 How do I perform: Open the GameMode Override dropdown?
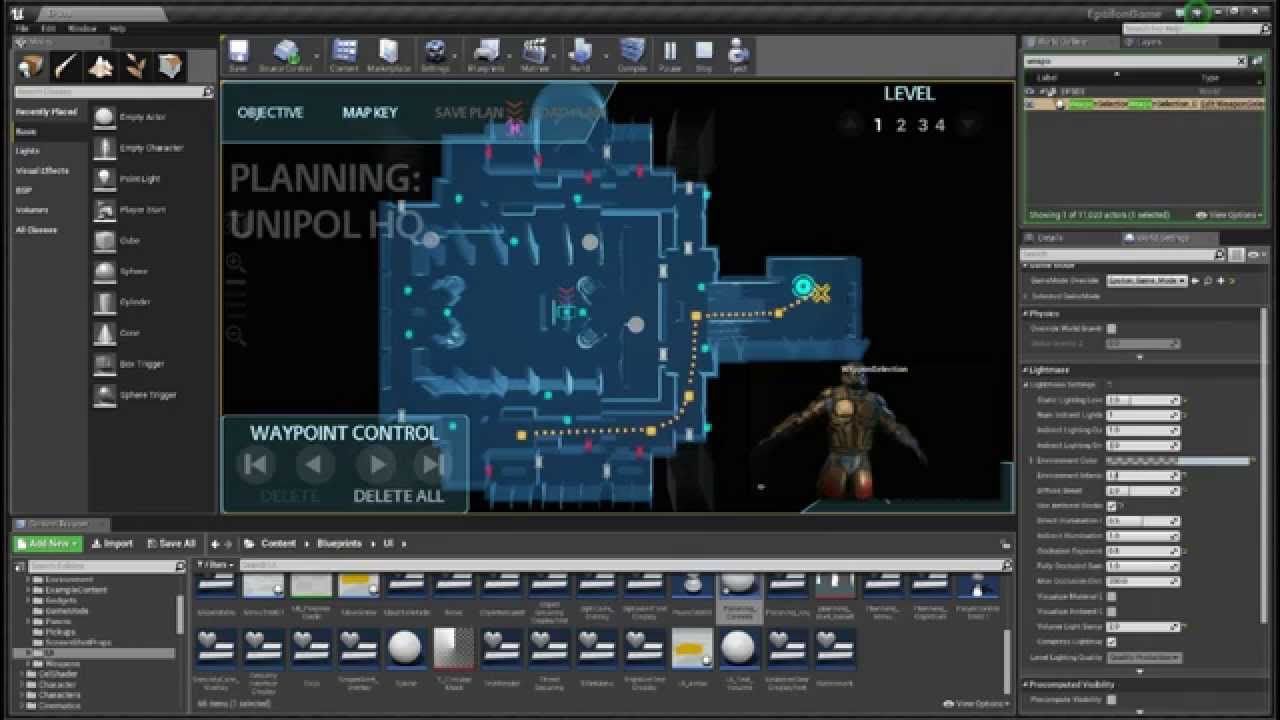click(1146, 281)
